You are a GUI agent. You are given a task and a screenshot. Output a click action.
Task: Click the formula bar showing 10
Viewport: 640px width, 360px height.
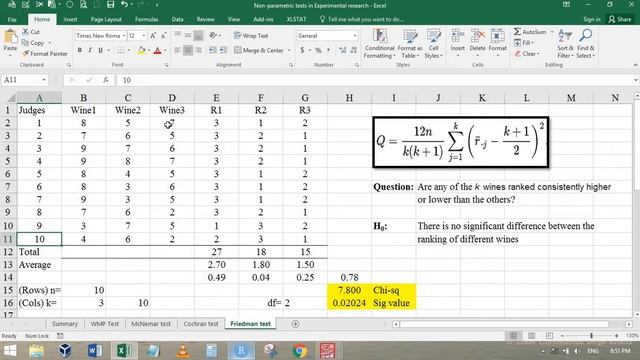pyautogui.click(x=376, y=80)
